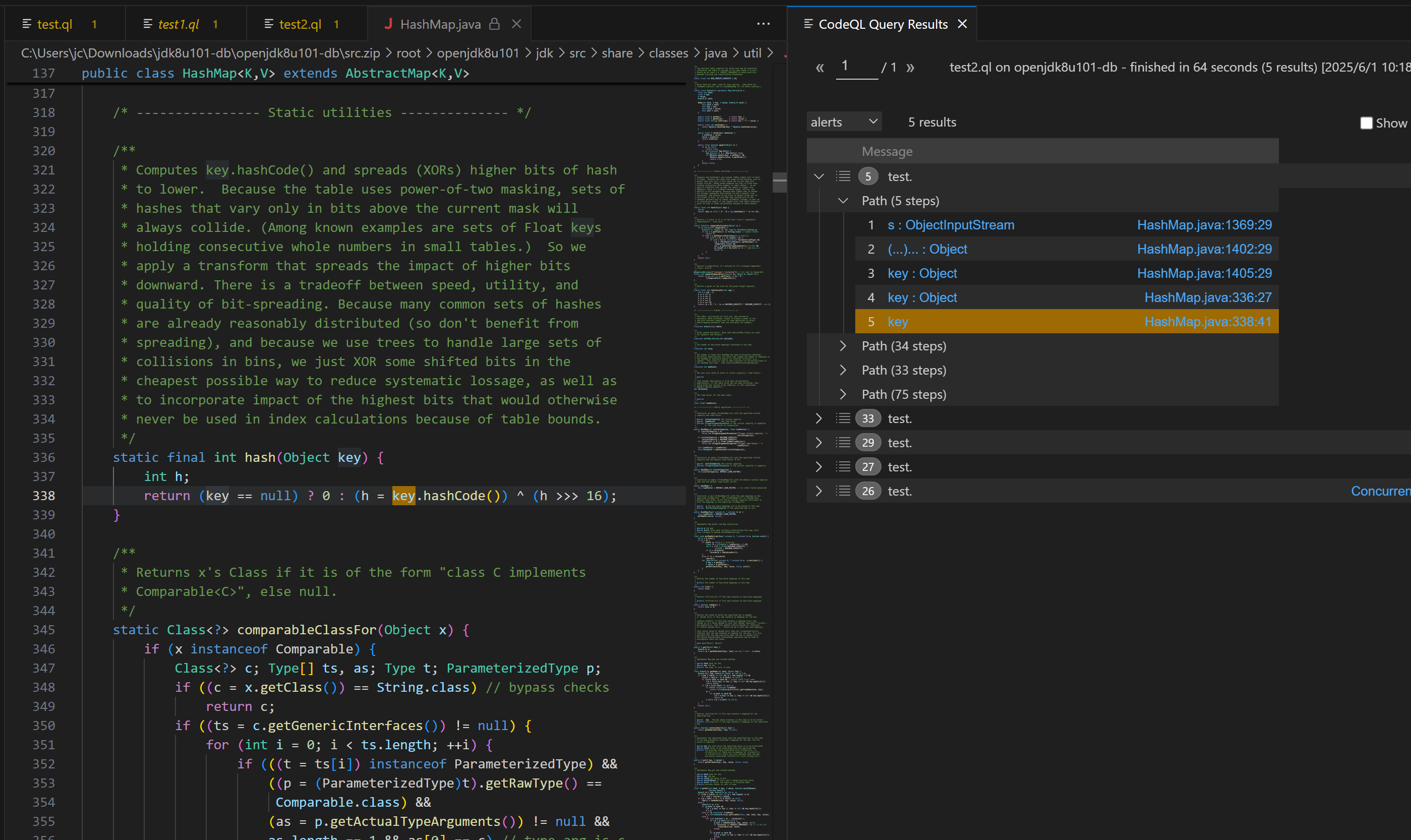Switch to the test.ql tab

[x=54, y=24]
